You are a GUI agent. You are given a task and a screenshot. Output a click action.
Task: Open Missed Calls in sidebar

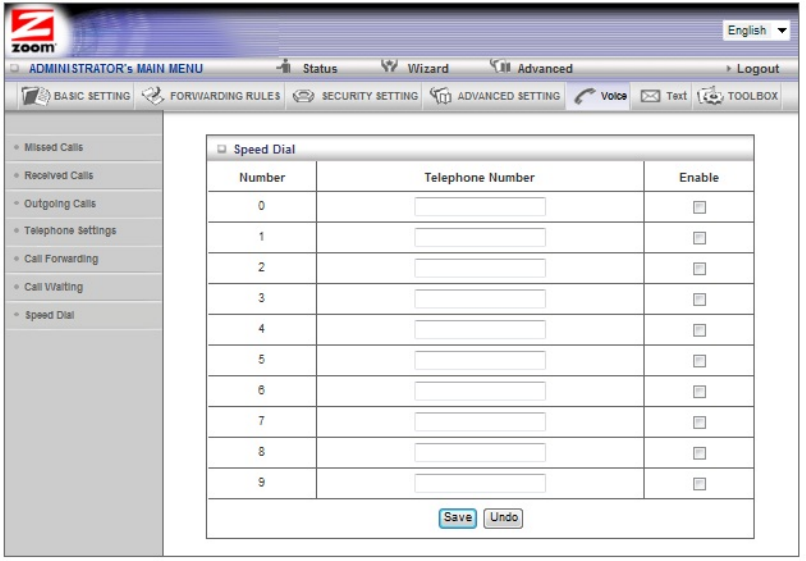[53, 148]
